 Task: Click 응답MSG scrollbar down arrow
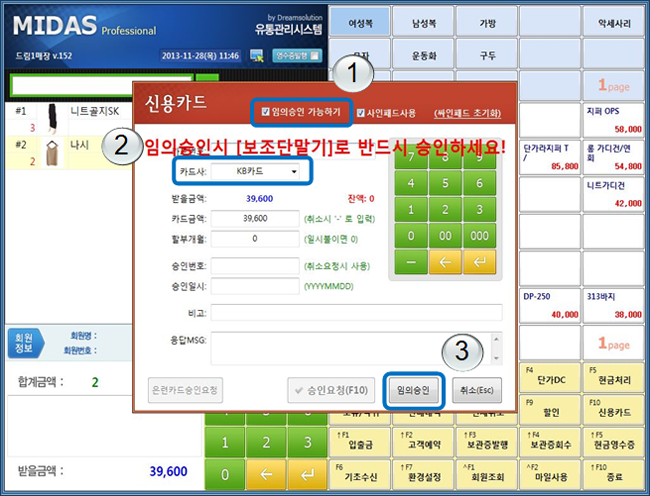(497, 359)
